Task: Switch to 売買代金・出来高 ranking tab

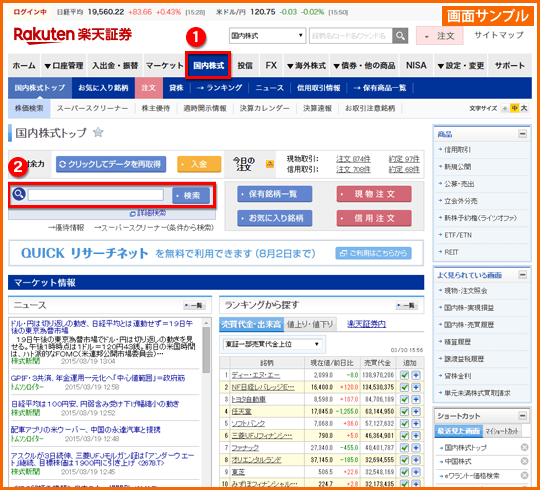Action: click(251, 324)
